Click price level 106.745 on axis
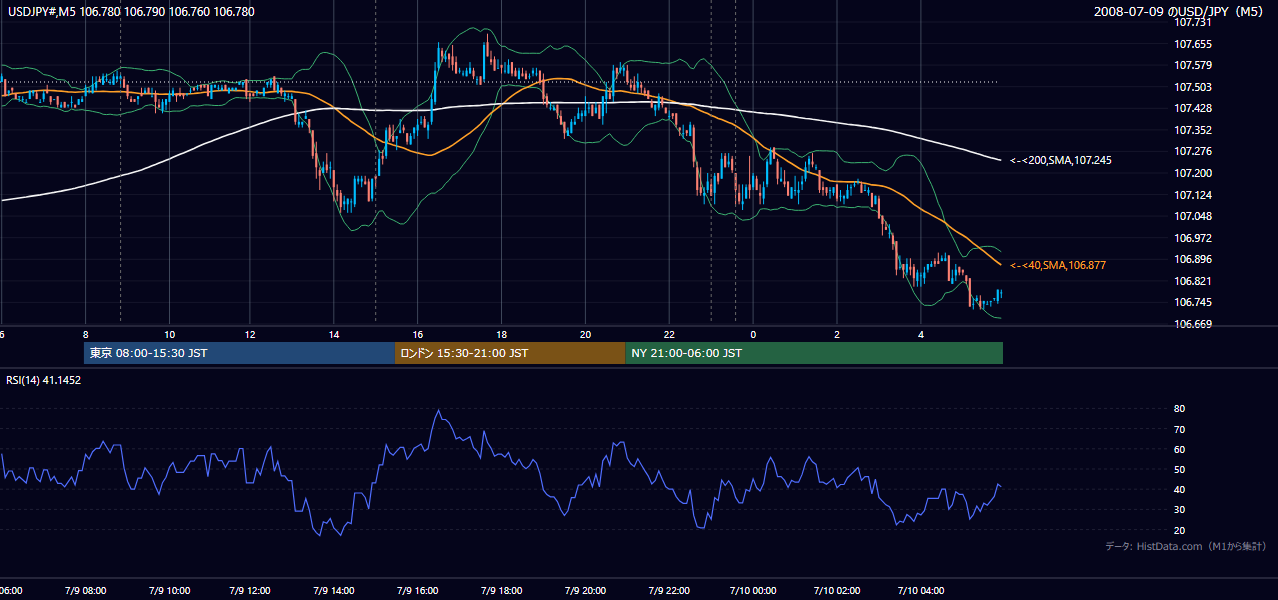 click(1193, 302)
